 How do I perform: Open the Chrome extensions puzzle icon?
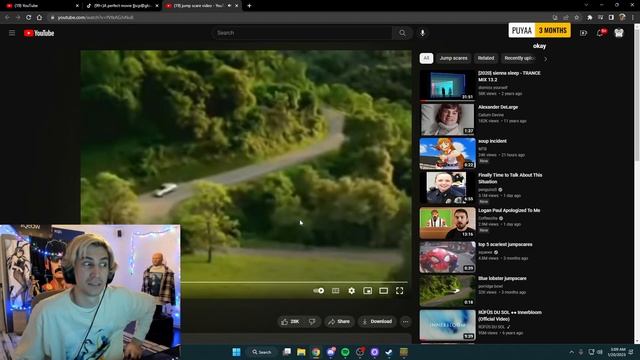589,18
